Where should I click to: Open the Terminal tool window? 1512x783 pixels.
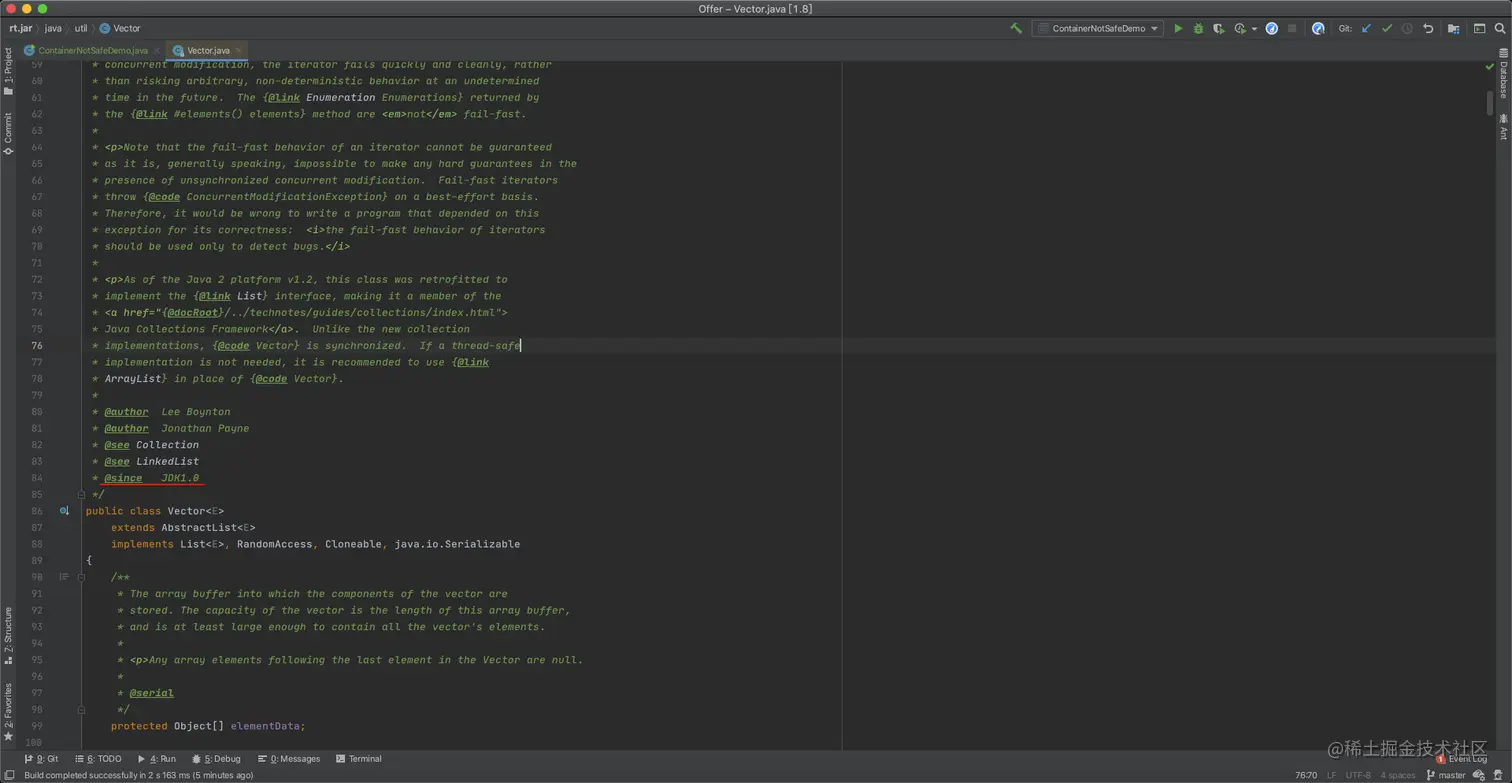click(x=359, y=759)
